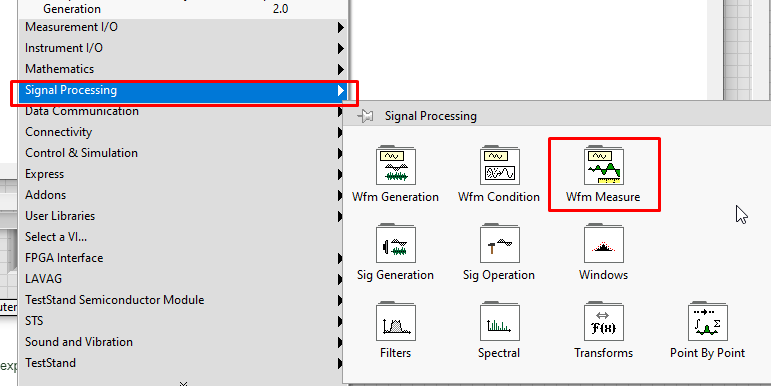771x386 pixels.
Task: Expand the palette using bottom double chevron
Action: coord(183,383)
